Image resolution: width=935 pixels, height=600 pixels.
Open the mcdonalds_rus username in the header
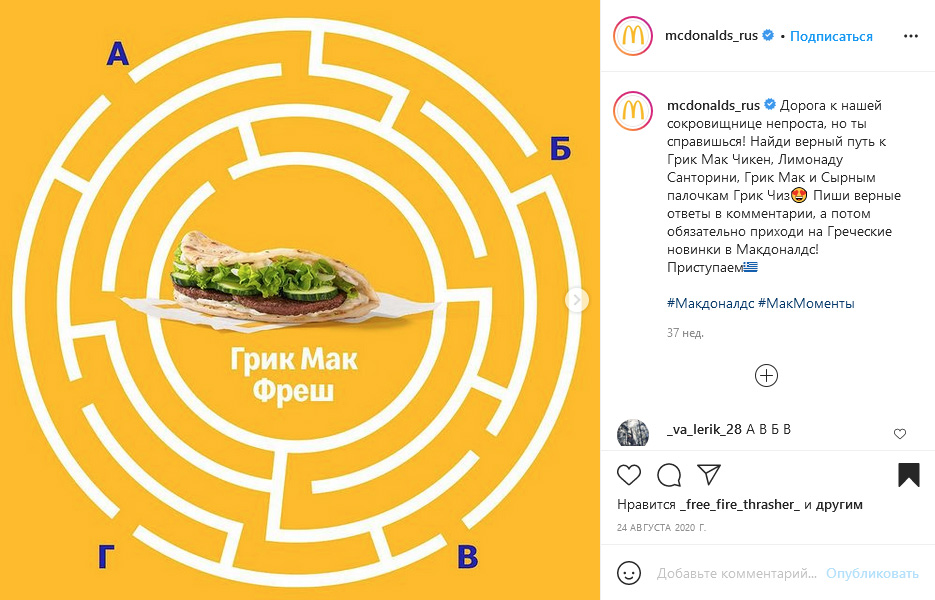tap(711, 36)
